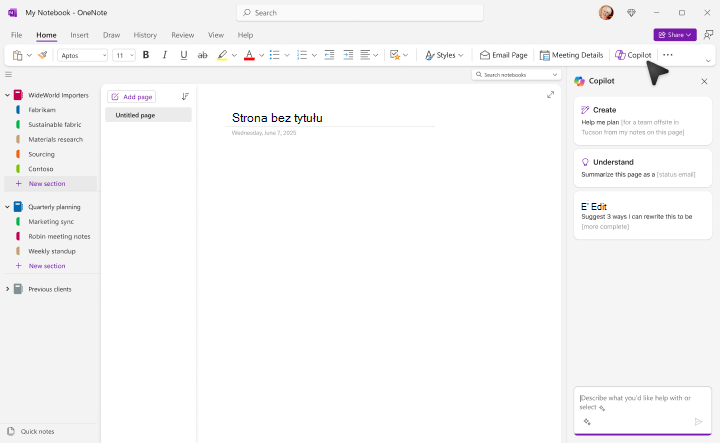Open bullet list style dropdown

287,56
